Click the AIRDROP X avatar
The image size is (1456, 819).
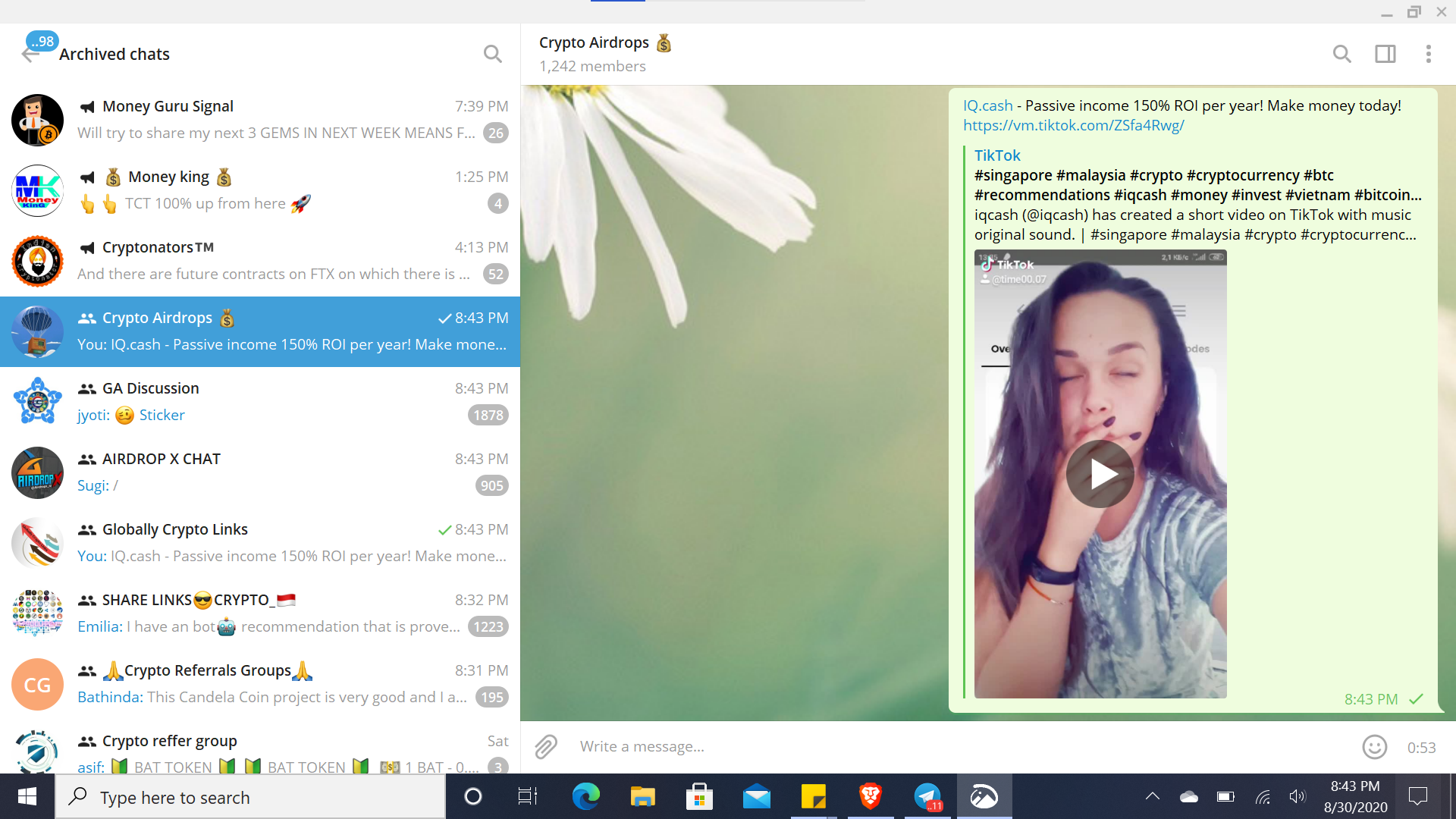click(37, 472)
